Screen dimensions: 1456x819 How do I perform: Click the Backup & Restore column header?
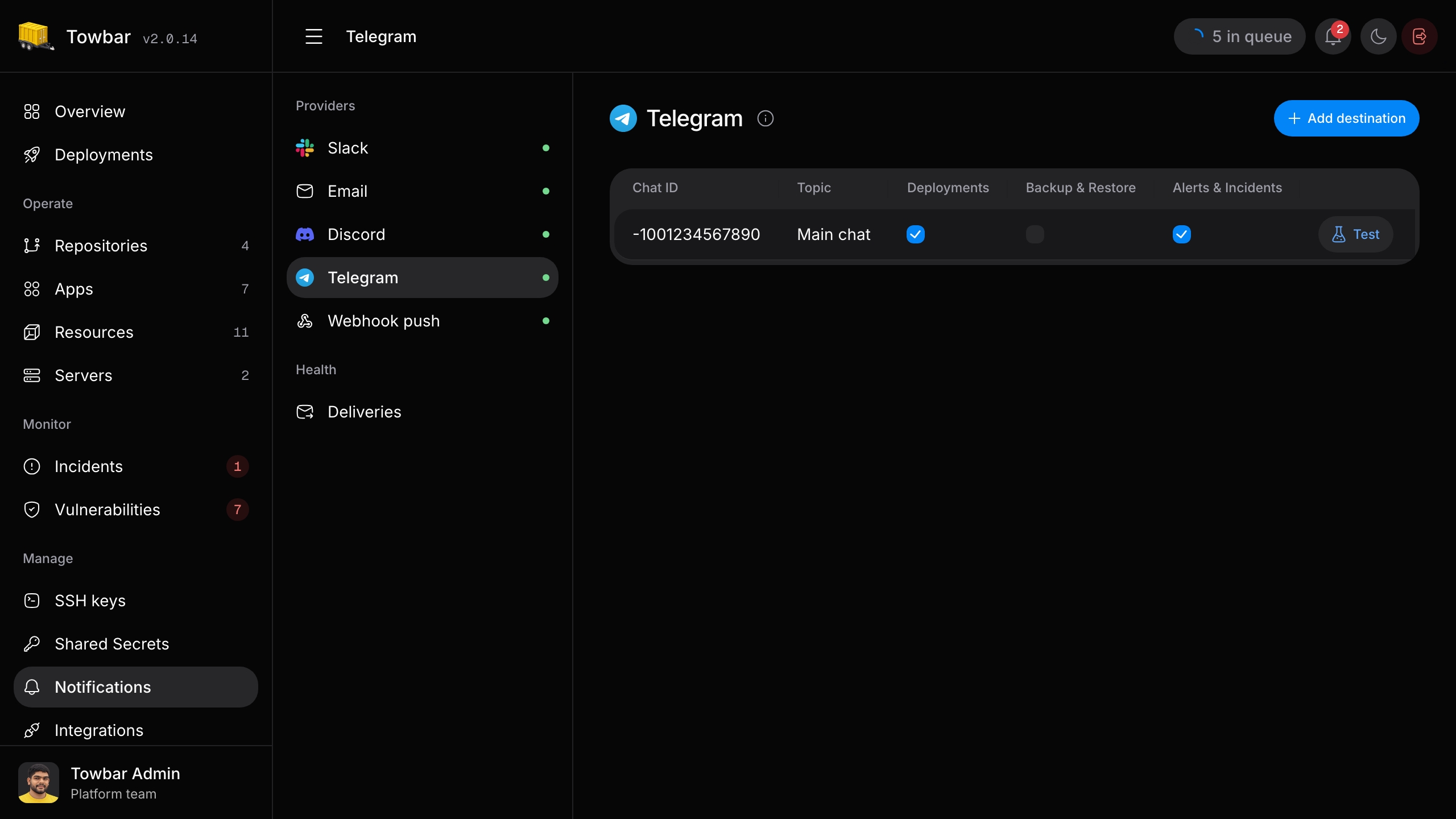(1081, 188)
